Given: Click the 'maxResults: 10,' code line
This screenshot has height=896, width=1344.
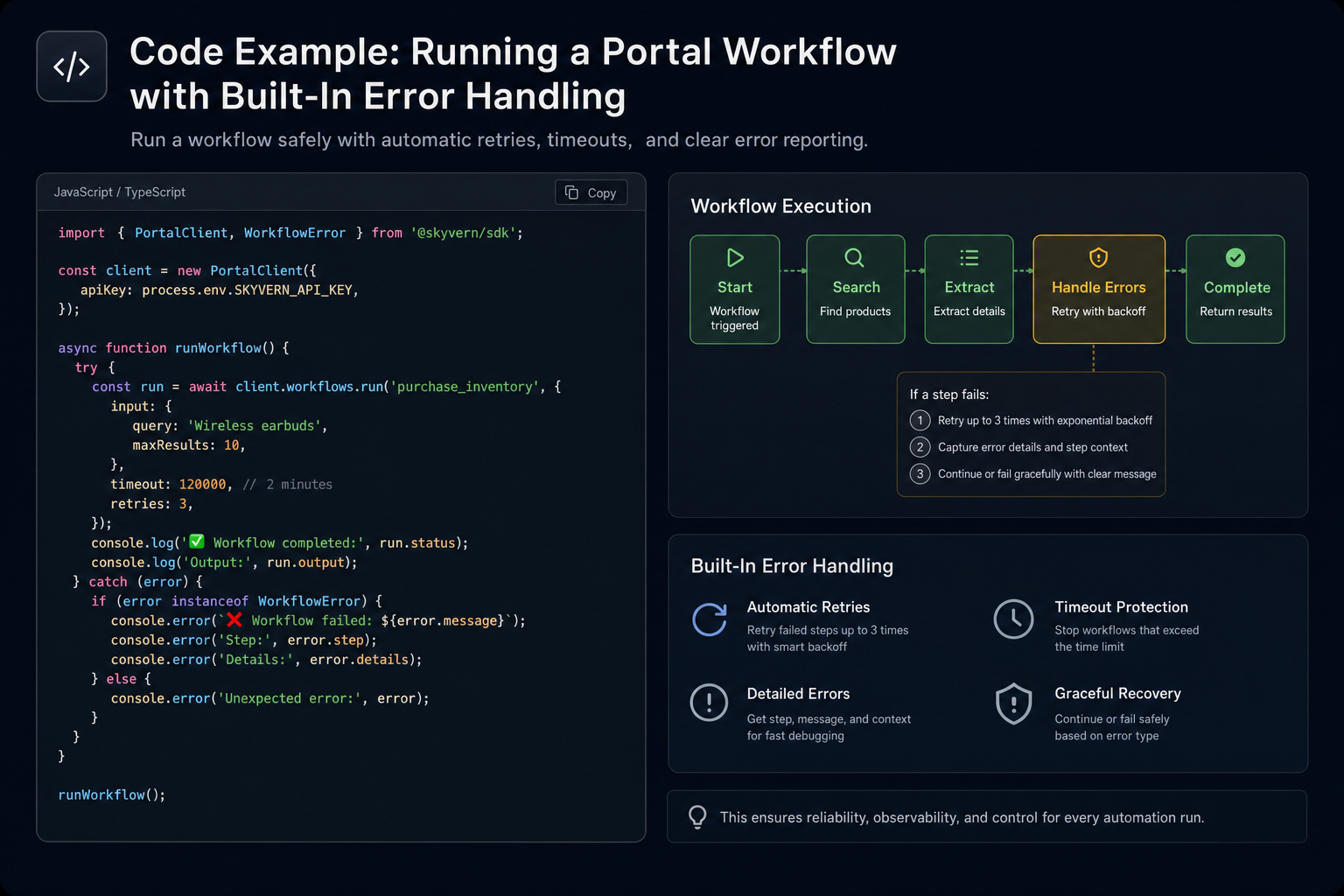Looking at the screenshot, I should click(189, 445).
